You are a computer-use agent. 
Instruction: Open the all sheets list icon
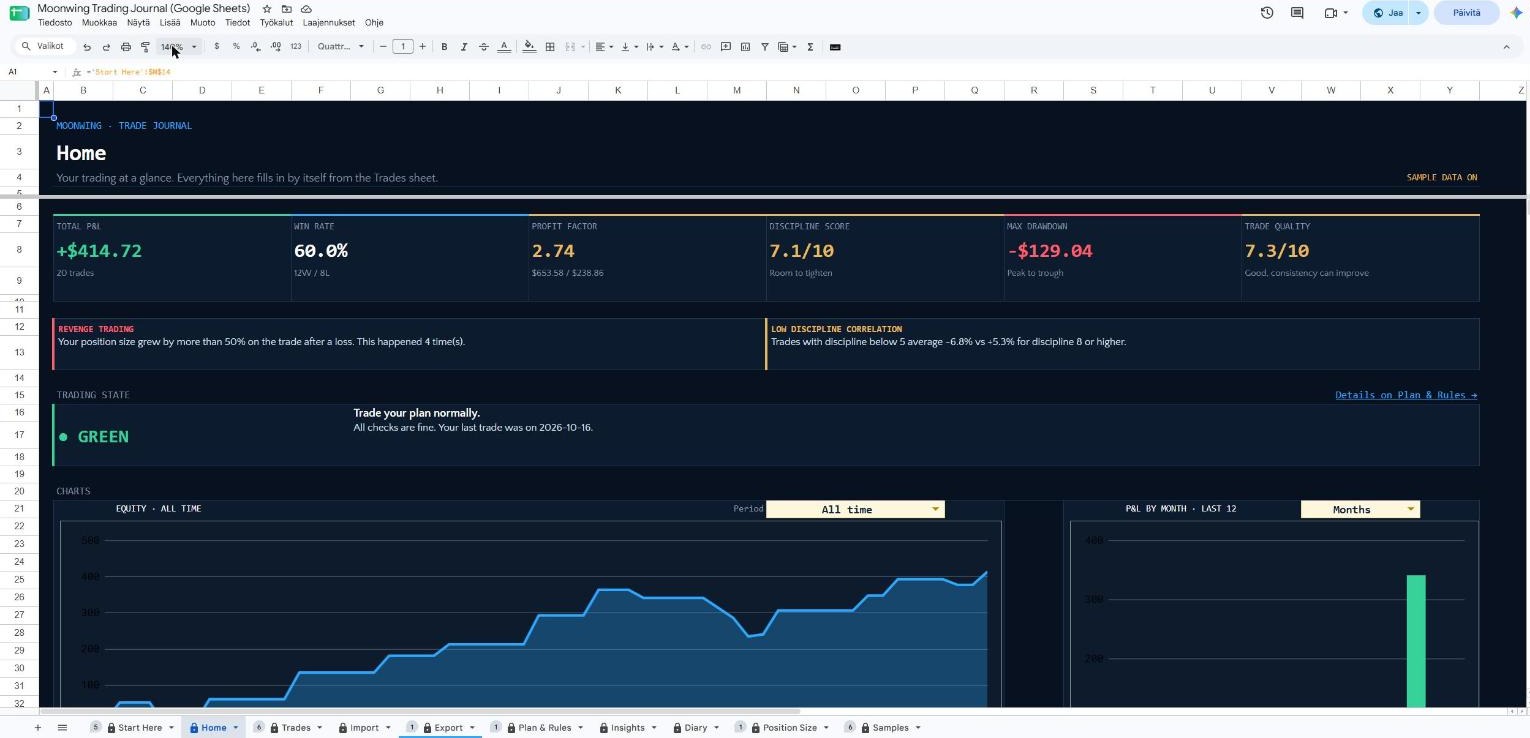(62, 728)
